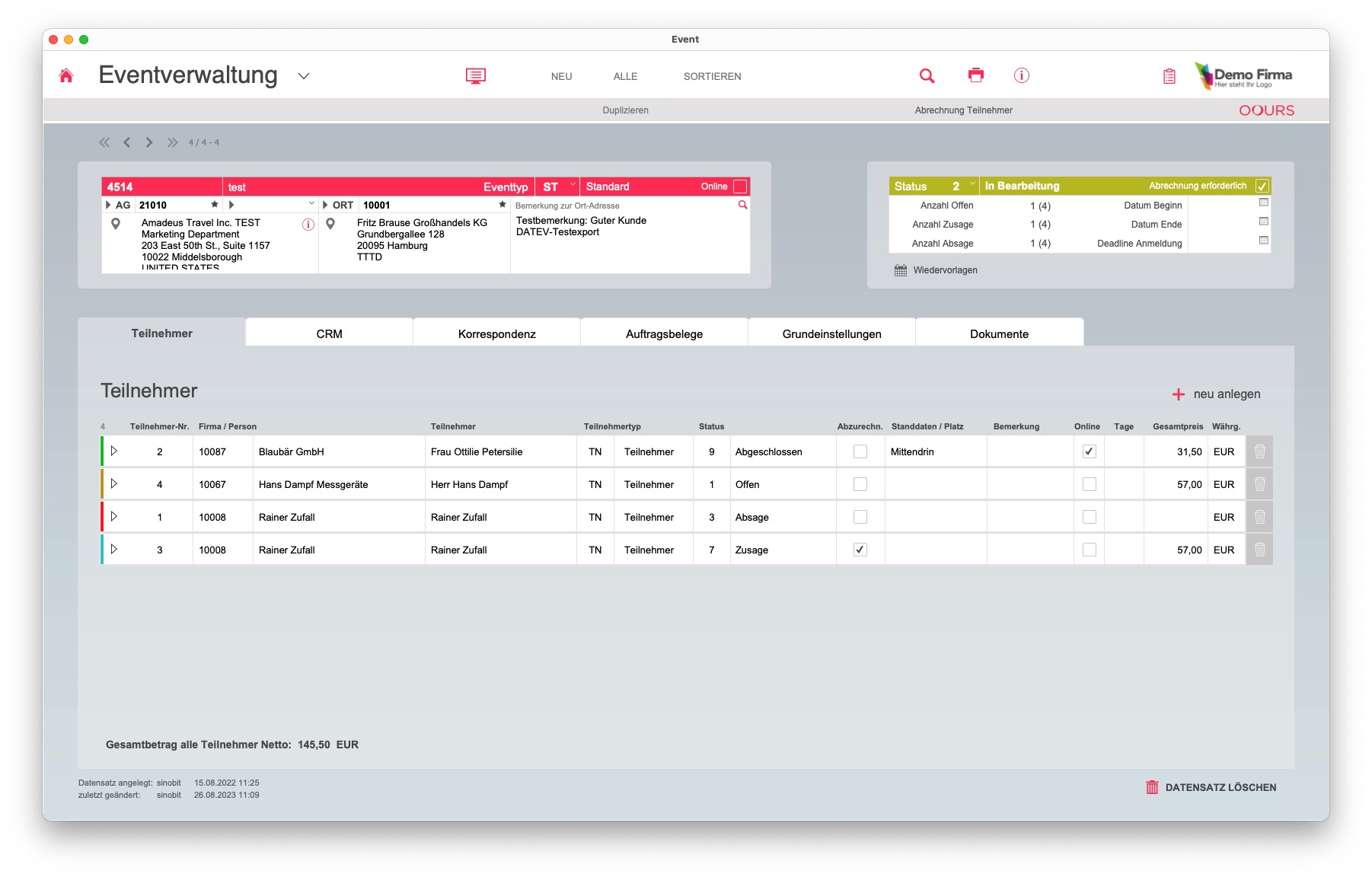This screenshot has width=1372, height=877.
Task: Click map pin beside Fritz Brause address
Action: [330, 224]
